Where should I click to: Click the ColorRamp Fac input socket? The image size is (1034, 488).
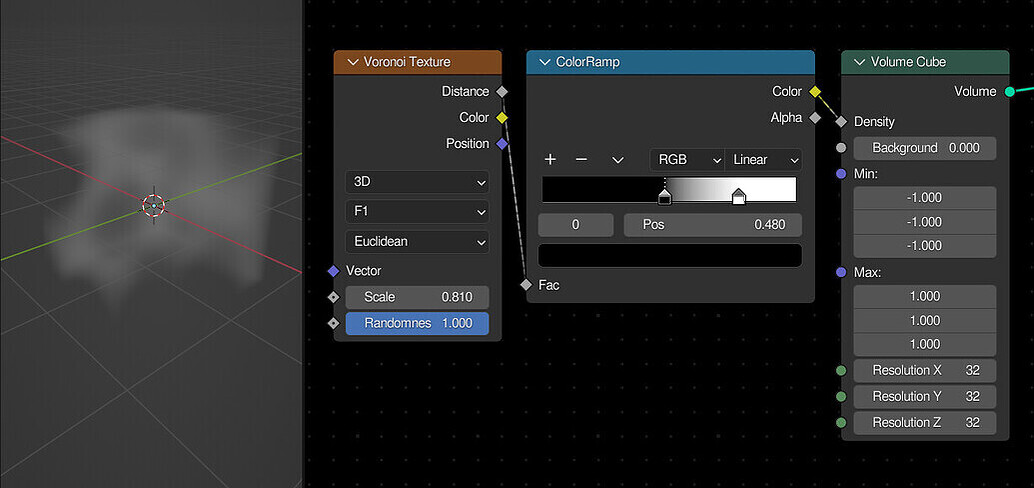[x=526, y=285]
